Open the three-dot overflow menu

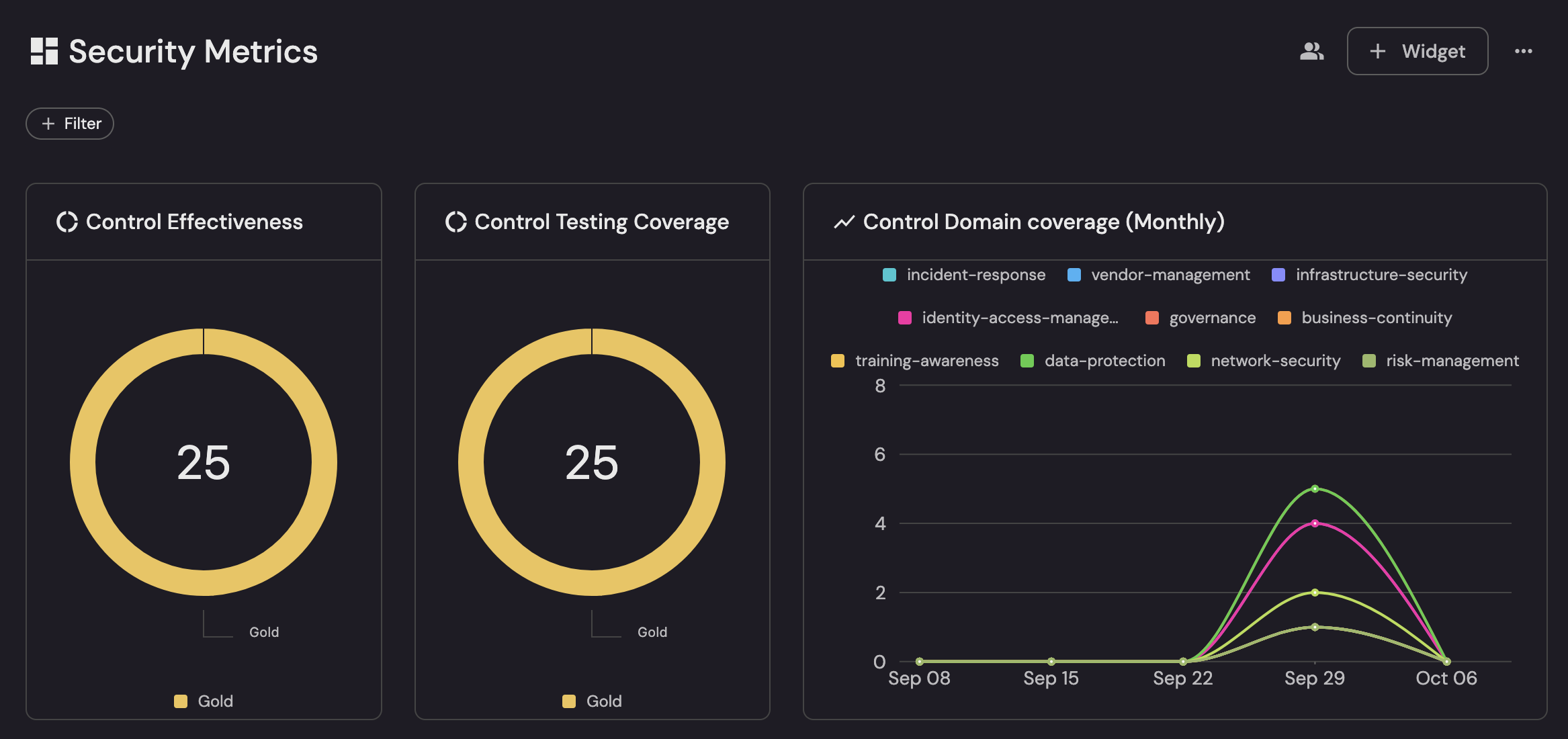click(x=1524, y=51)
